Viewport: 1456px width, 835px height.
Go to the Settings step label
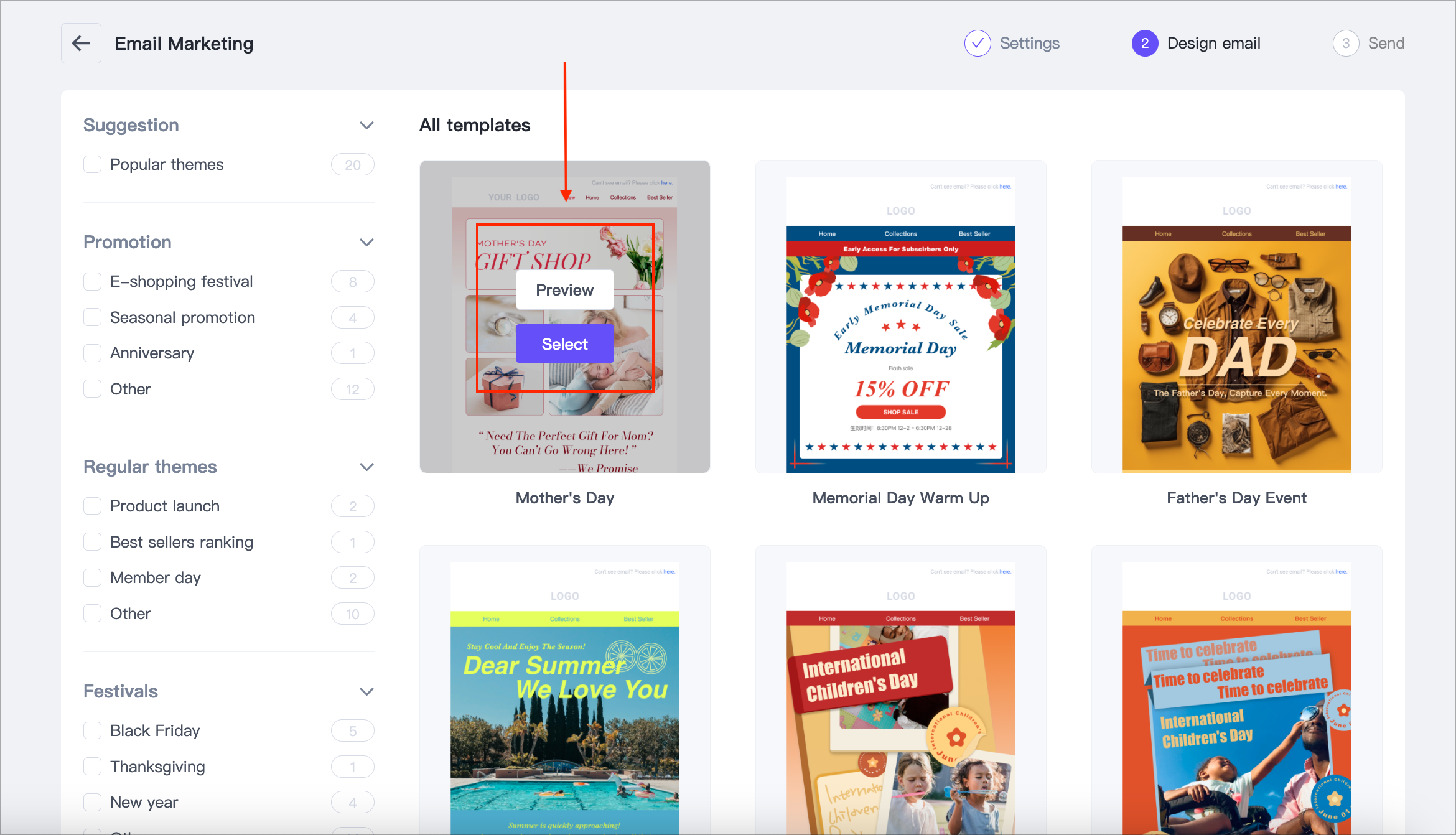1029,43
